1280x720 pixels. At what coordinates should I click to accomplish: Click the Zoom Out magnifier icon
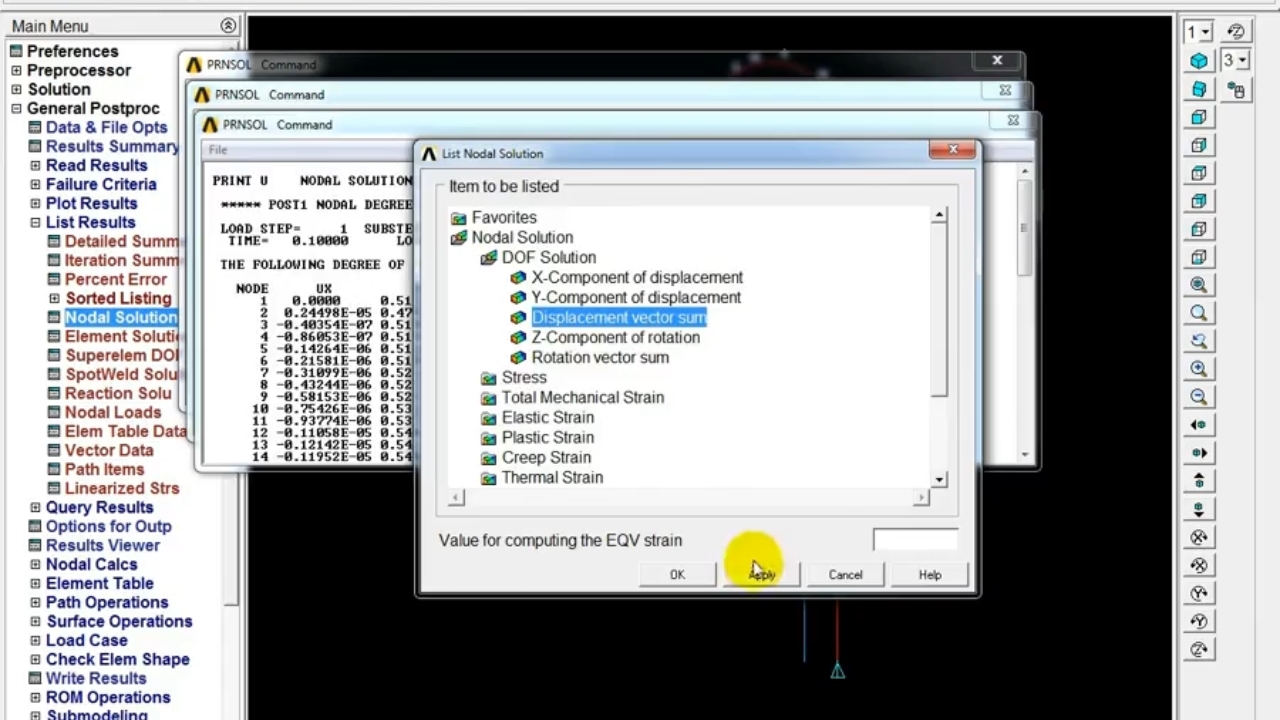[1199, 397]
